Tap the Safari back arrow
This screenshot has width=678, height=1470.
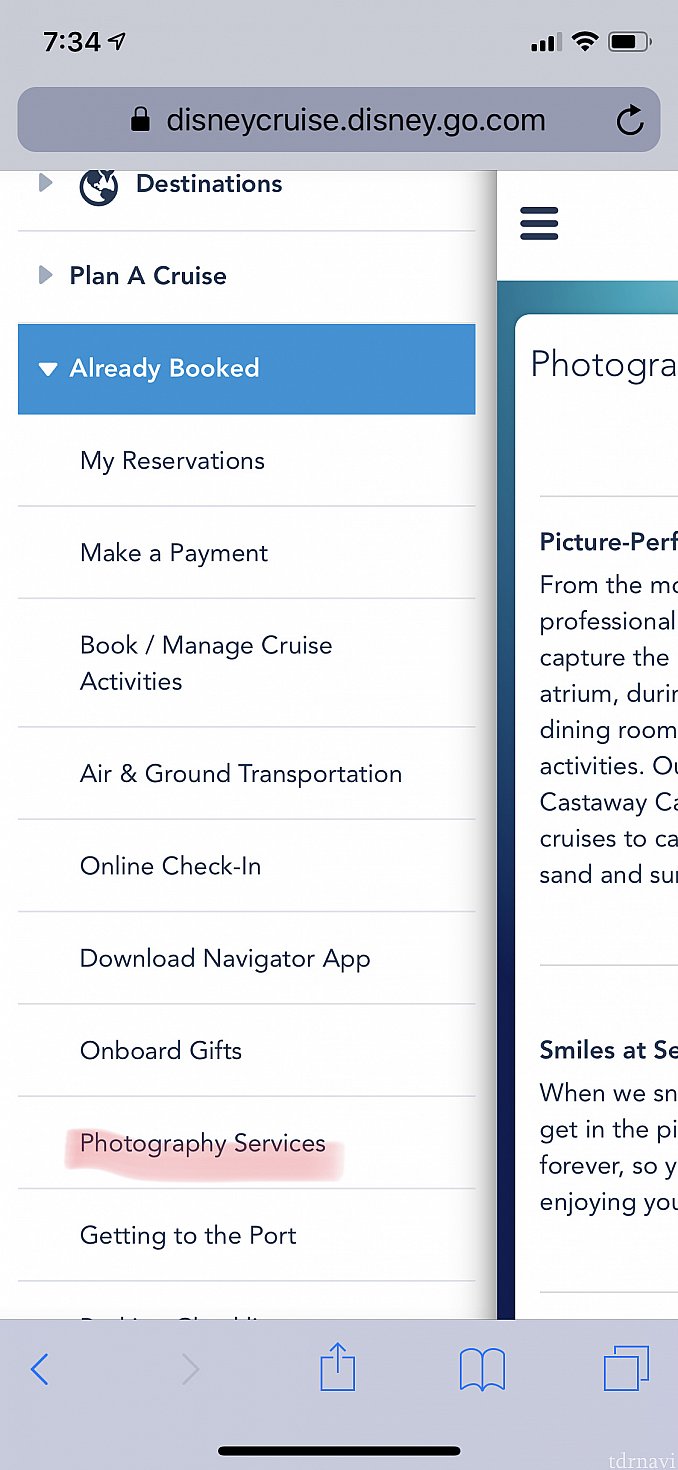(x=40, y=1369)
